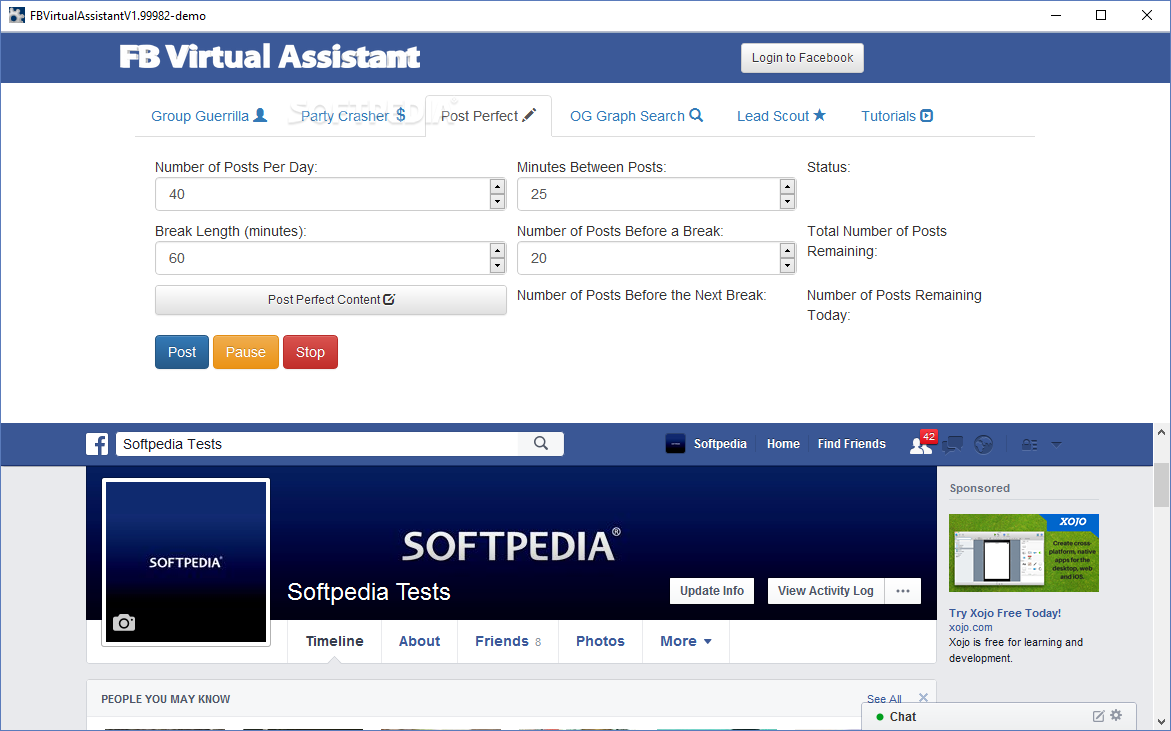Open chat settings gear icon
Screen dimensions: 1171x731
click(1116, 715)
